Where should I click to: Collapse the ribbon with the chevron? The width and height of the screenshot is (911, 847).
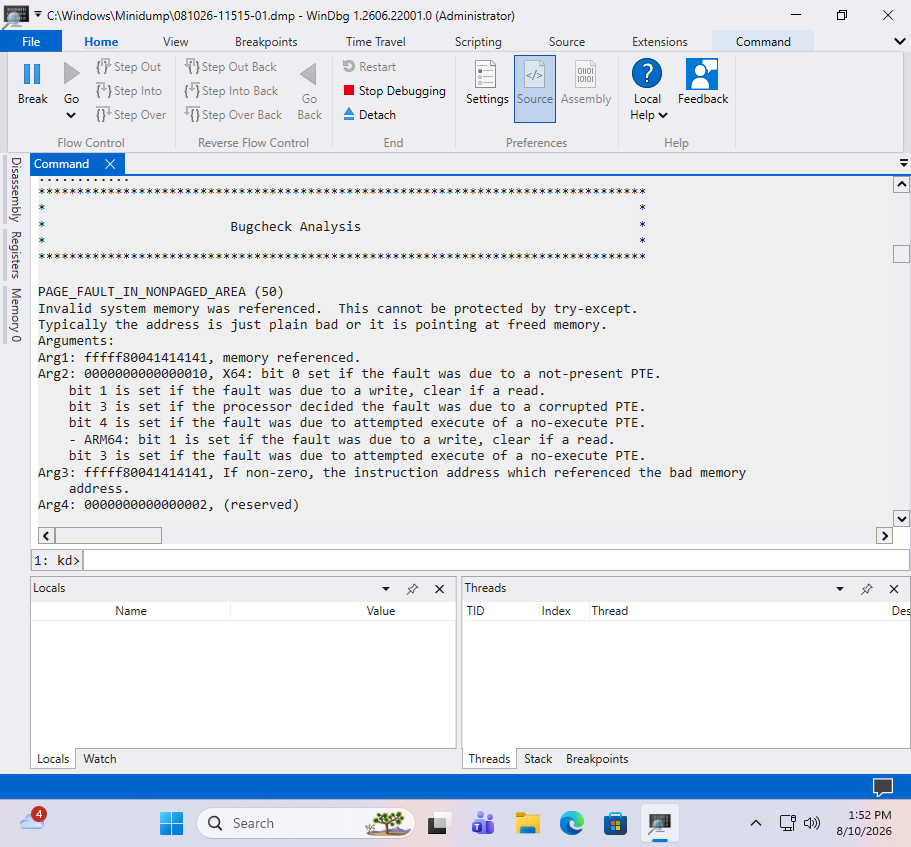tap(899, 41)
